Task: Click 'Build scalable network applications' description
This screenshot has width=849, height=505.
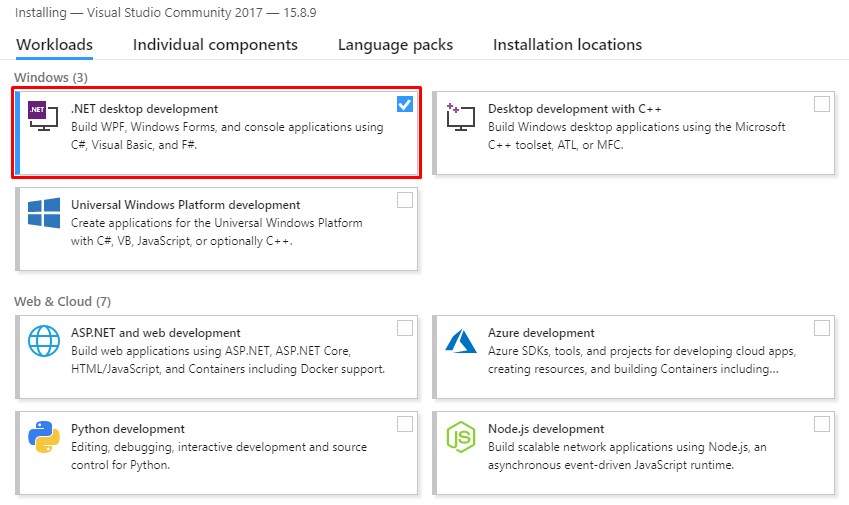Action: pos(627,456)
